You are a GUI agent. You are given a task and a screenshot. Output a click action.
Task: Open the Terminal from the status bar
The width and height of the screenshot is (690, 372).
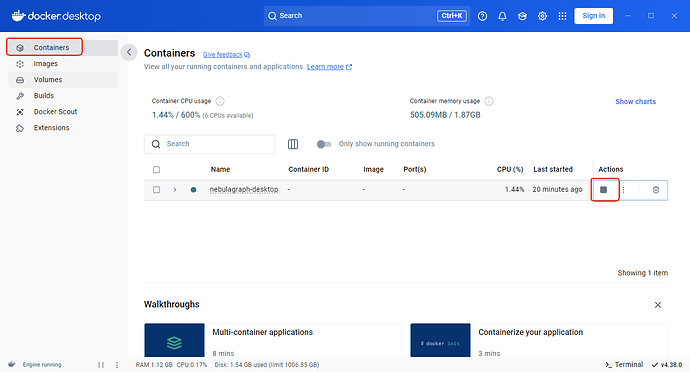(x=624, y=365)
